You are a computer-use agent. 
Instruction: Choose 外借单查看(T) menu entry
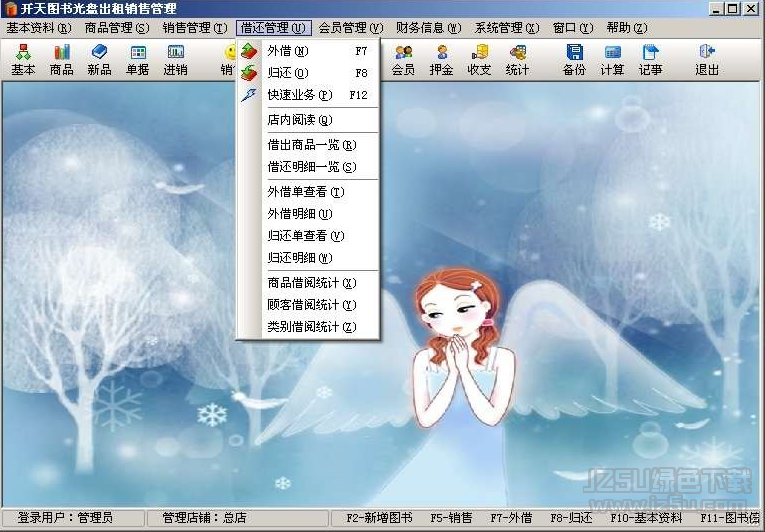[x=308, y=192]
